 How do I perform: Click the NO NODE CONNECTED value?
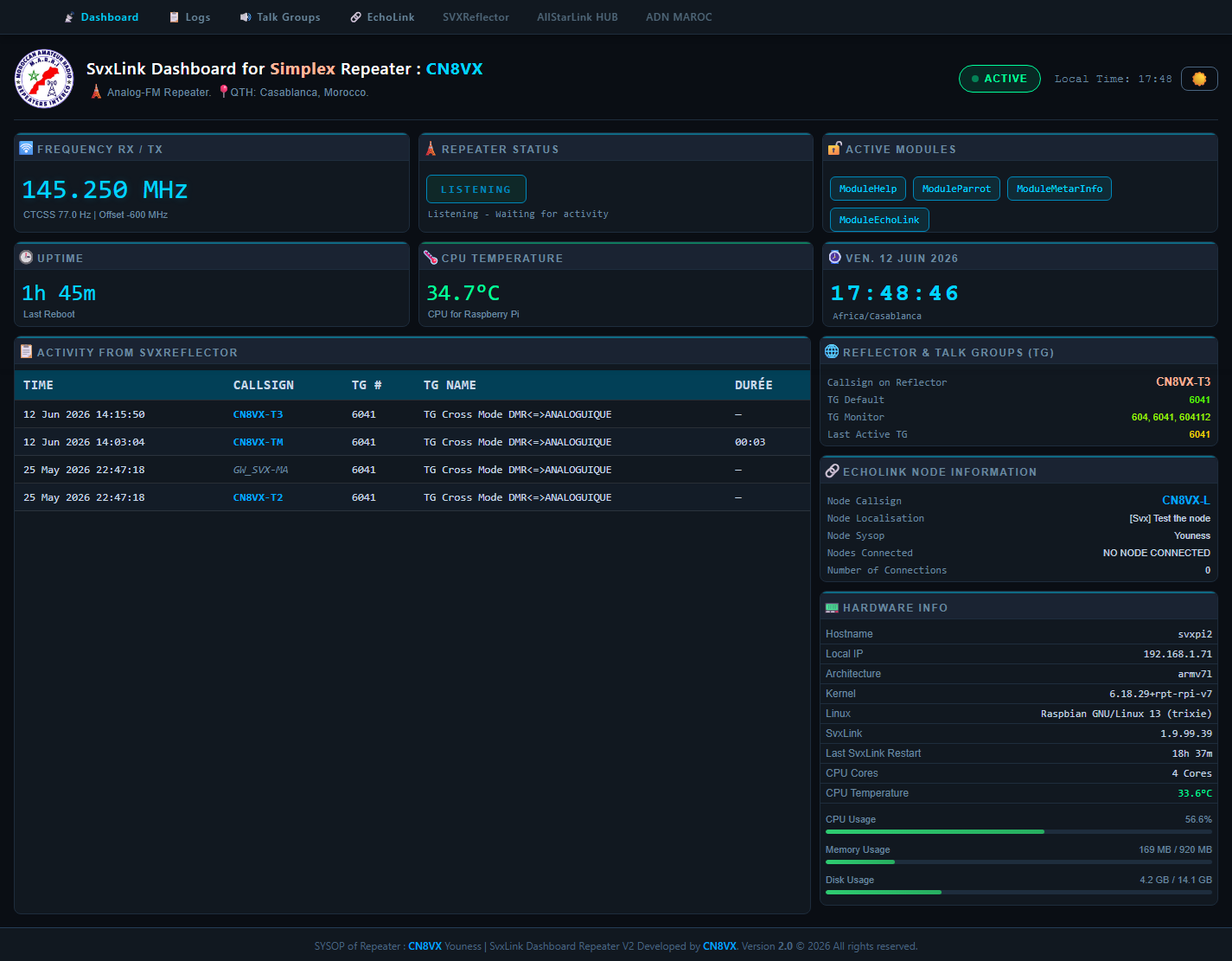pos(1157,553)
